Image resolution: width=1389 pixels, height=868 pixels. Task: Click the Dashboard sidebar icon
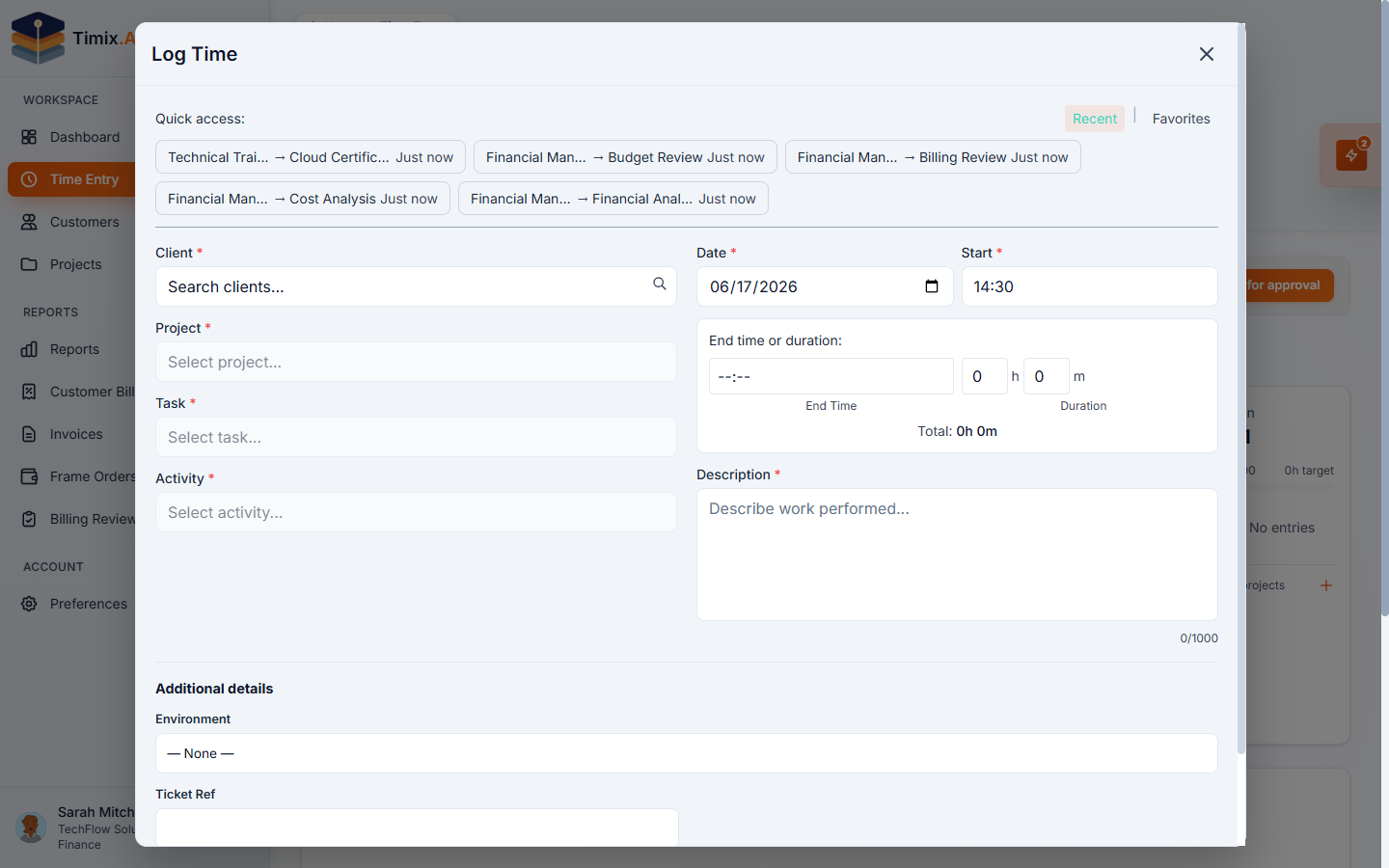pyautogui.click(x=29, y=137)
